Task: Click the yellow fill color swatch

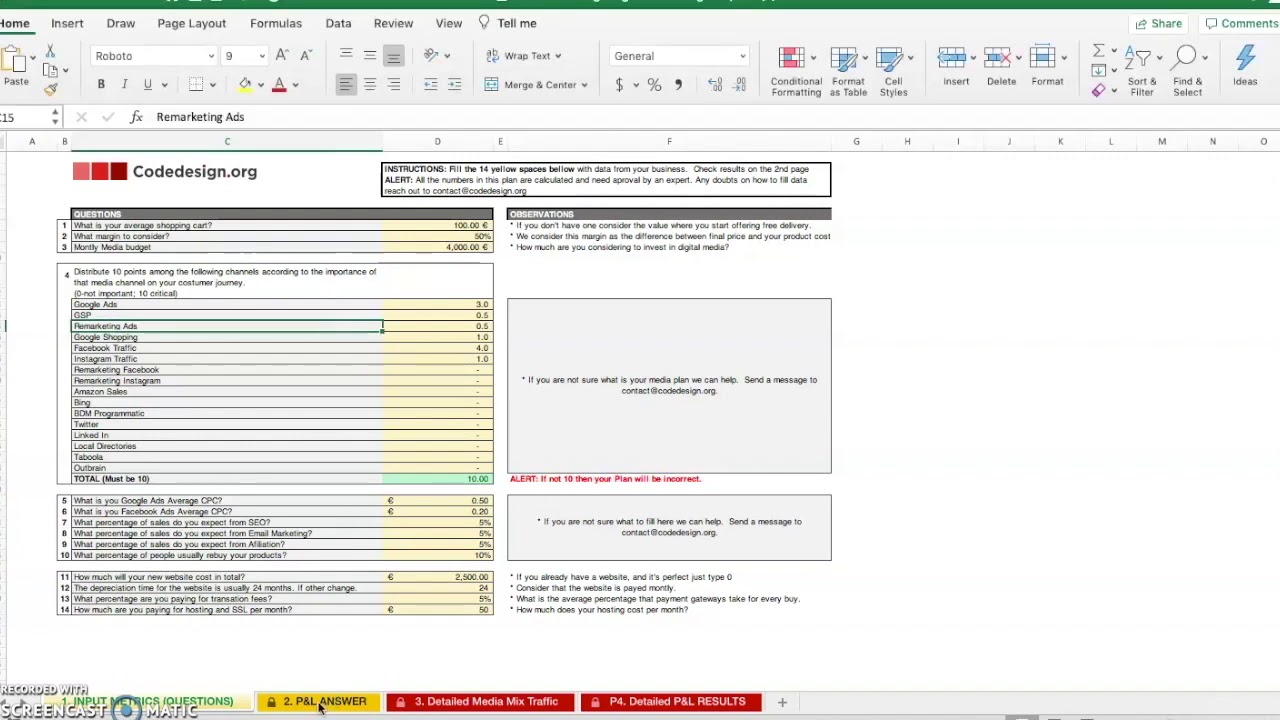Action: 245,85
